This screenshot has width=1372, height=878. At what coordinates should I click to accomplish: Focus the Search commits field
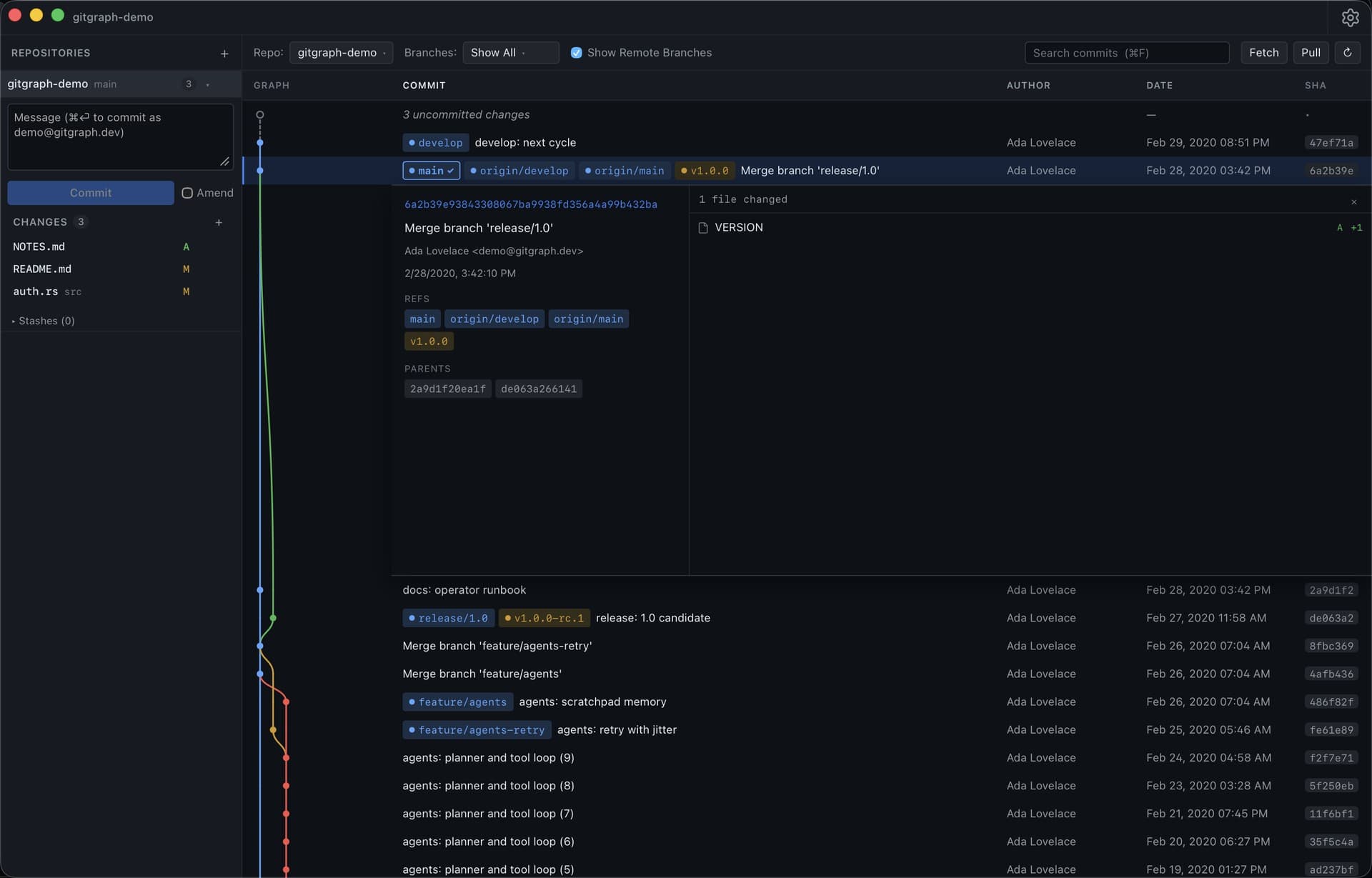point(1127,53)
